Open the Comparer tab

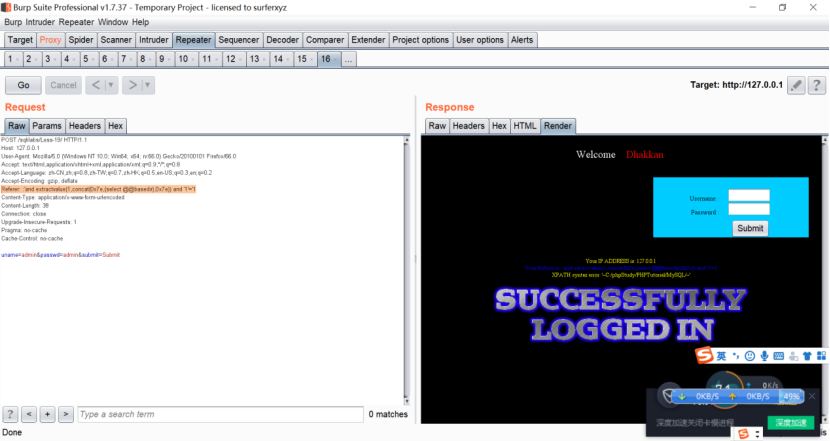tap(325, 40)
